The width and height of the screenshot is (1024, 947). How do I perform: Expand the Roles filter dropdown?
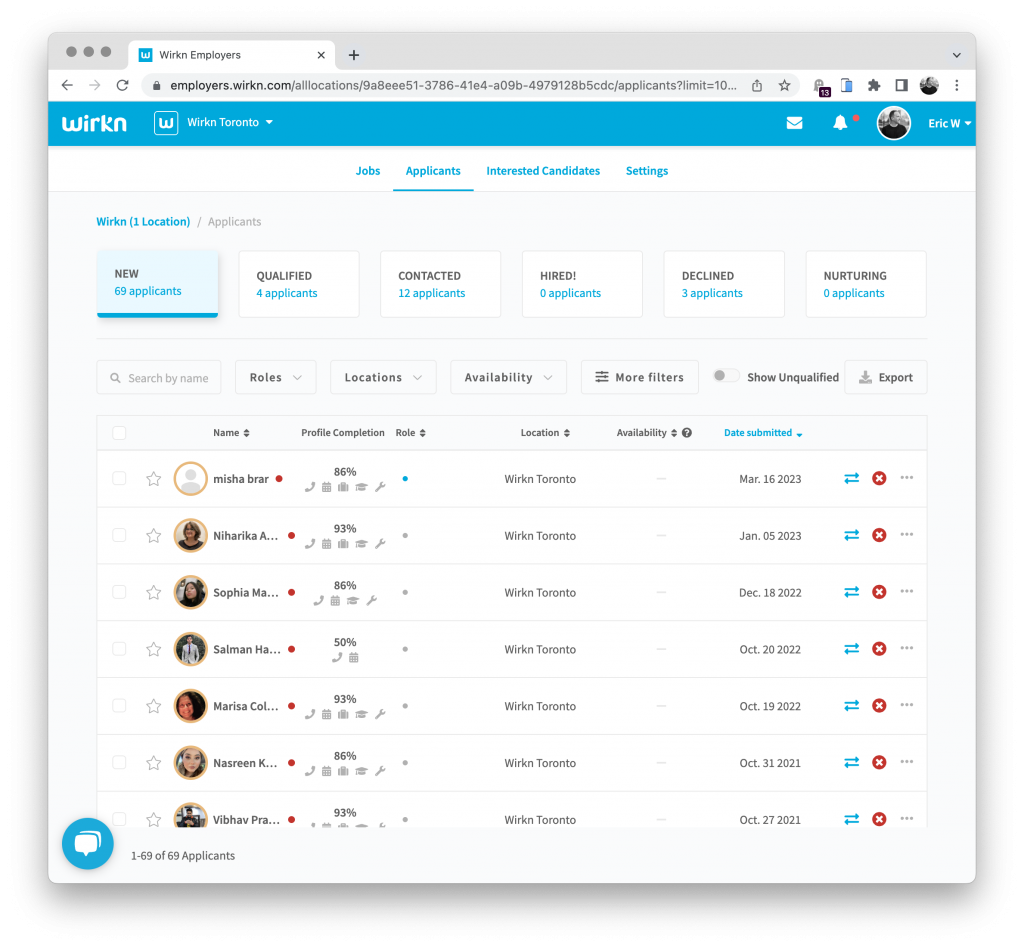click(x=275, y=377)
